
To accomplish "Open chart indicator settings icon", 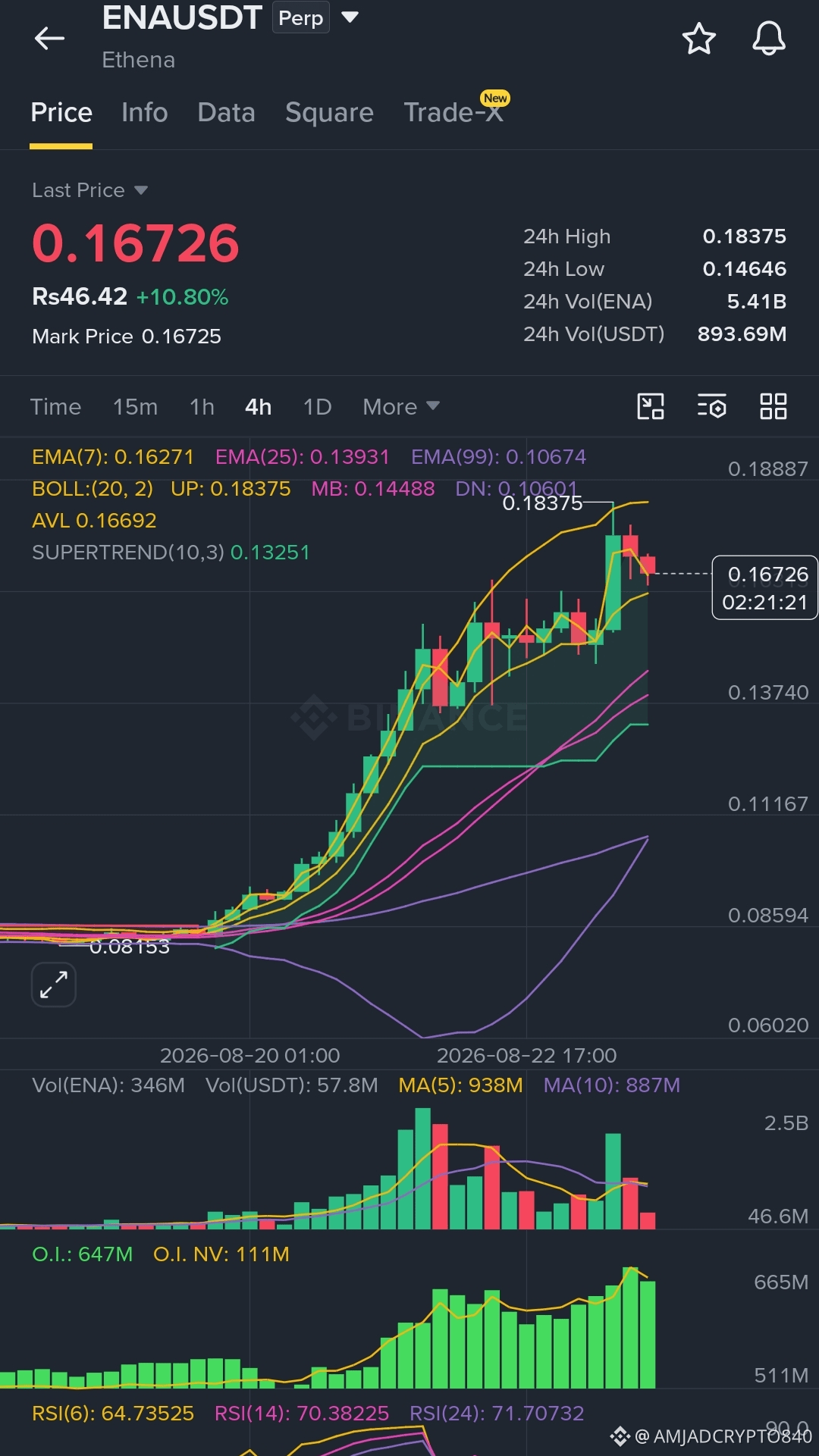I will click(x=712, y=406).
